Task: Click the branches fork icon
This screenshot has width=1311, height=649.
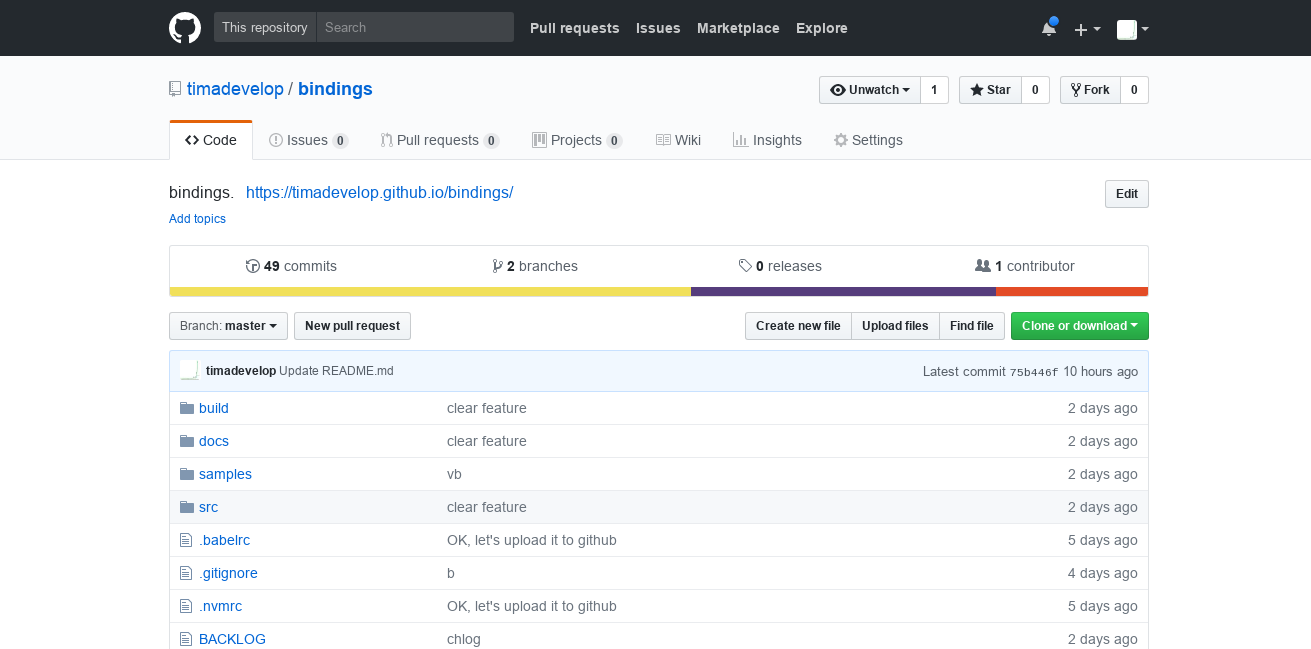Action: click(x=497, y=266)
